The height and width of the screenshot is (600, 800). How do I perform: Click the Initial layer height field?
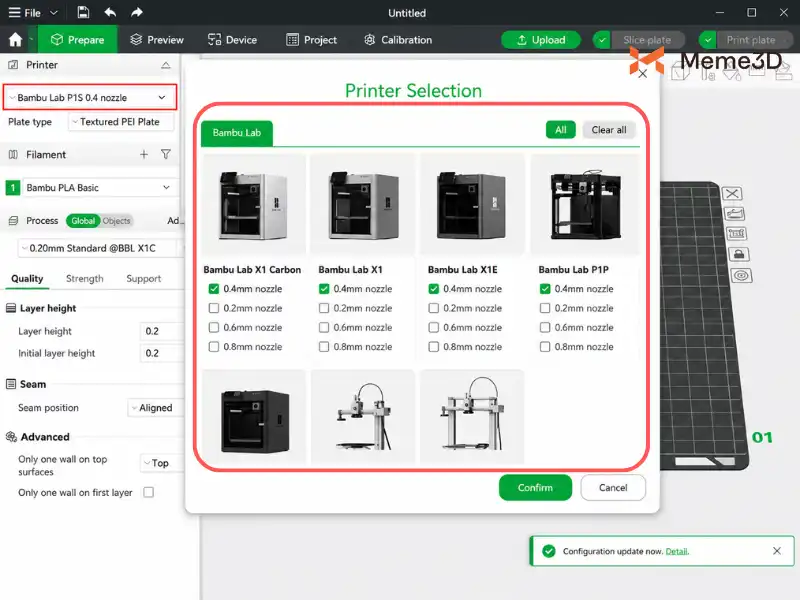(161, 353)
